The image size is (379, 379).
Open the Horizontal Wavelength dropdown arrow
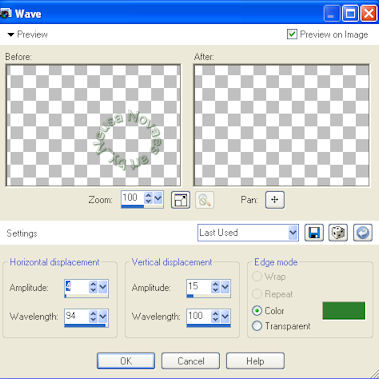click(103, 316)
